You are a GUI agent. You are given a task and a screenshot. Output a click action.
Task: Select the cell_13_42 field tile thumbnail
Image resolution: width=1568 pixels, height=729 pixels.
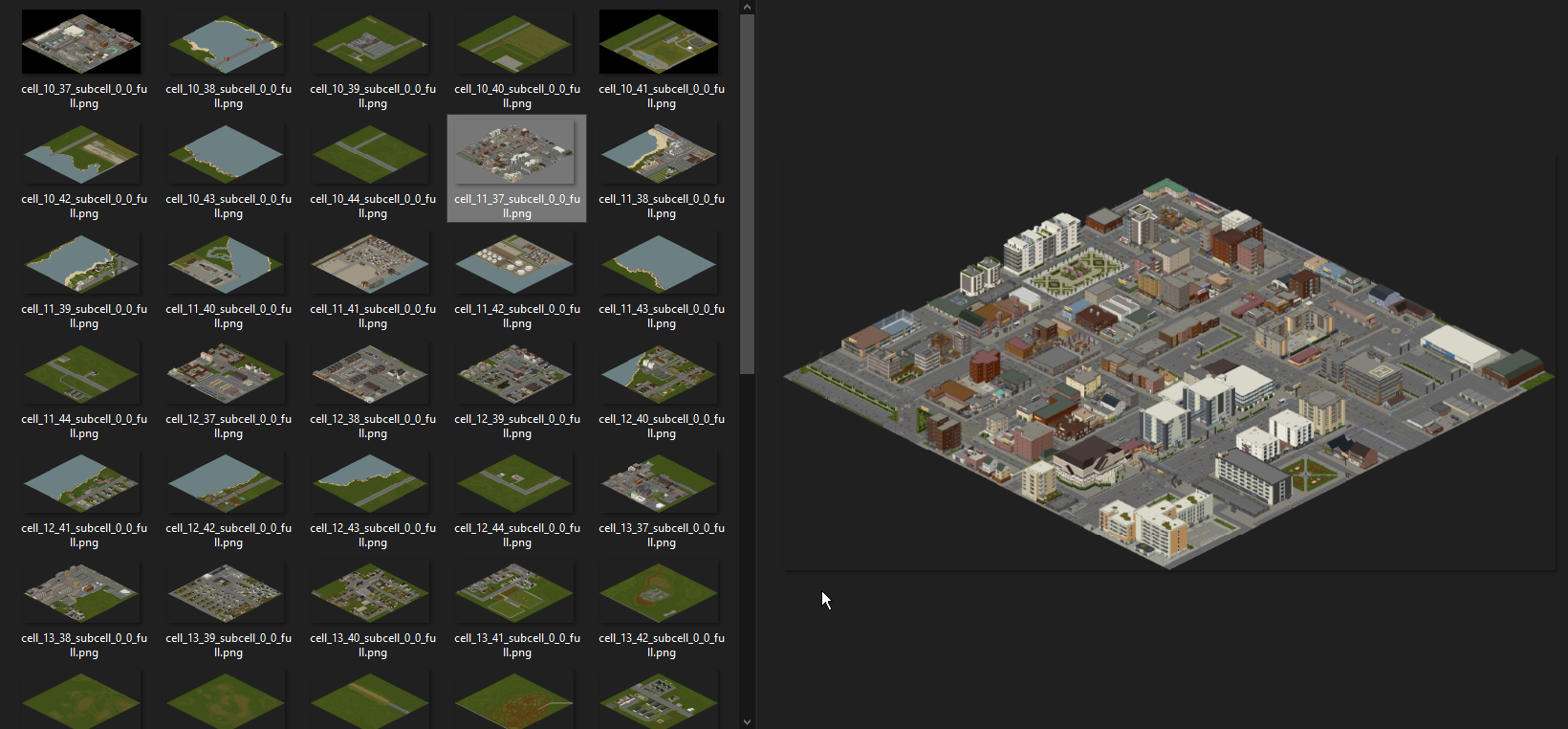659,592
